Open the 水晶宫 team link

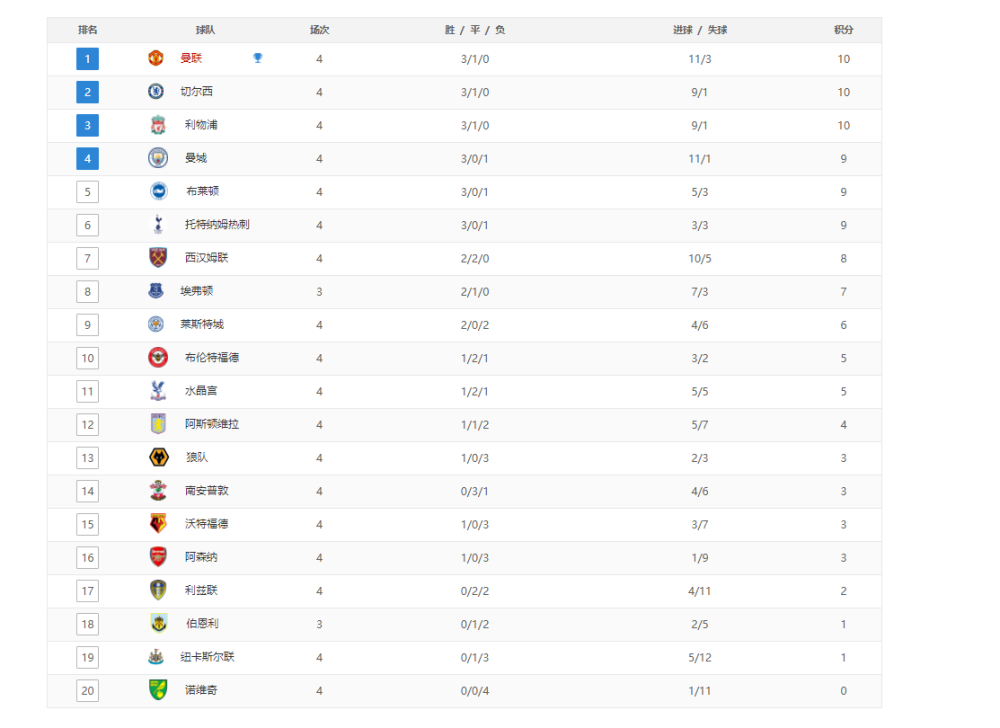[201, 391]
